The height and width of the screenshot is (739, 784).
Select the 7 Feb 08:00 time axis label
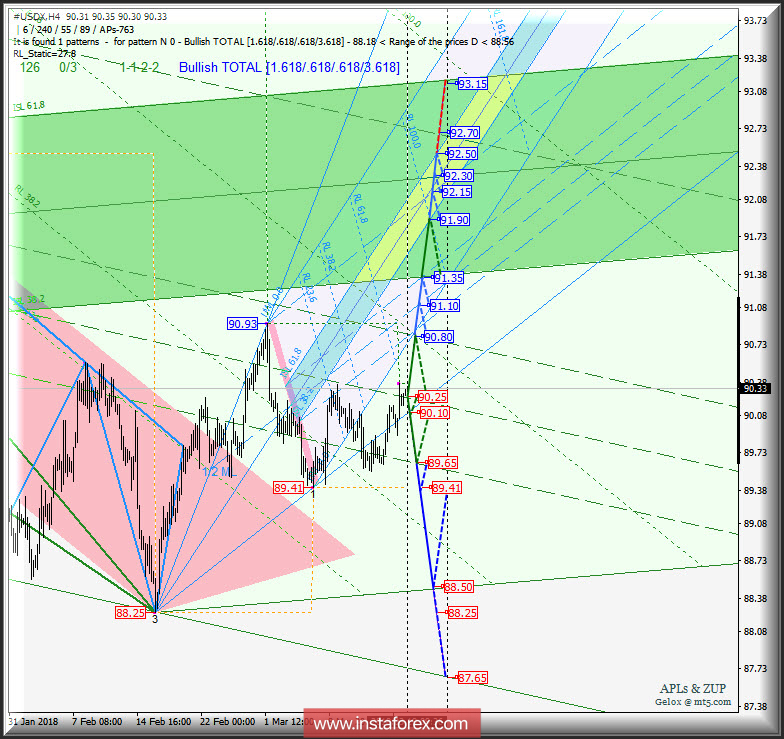[x=97, y=722]
